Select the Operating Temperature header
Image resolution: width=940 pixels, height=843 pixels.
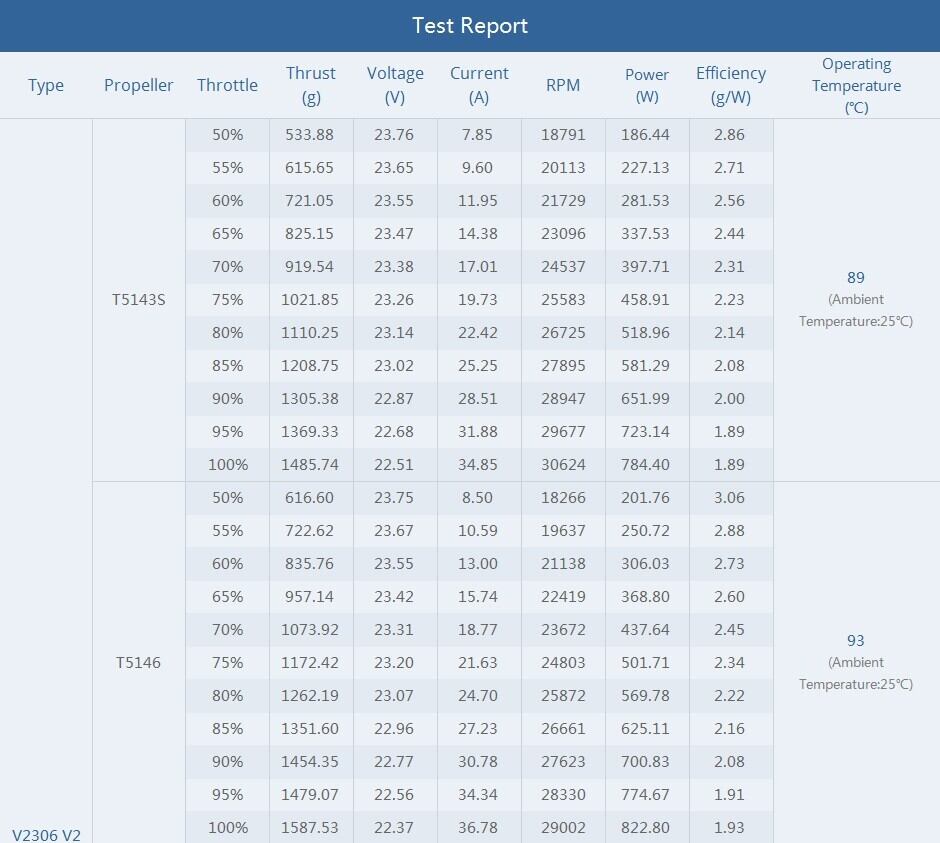(856, 85)
